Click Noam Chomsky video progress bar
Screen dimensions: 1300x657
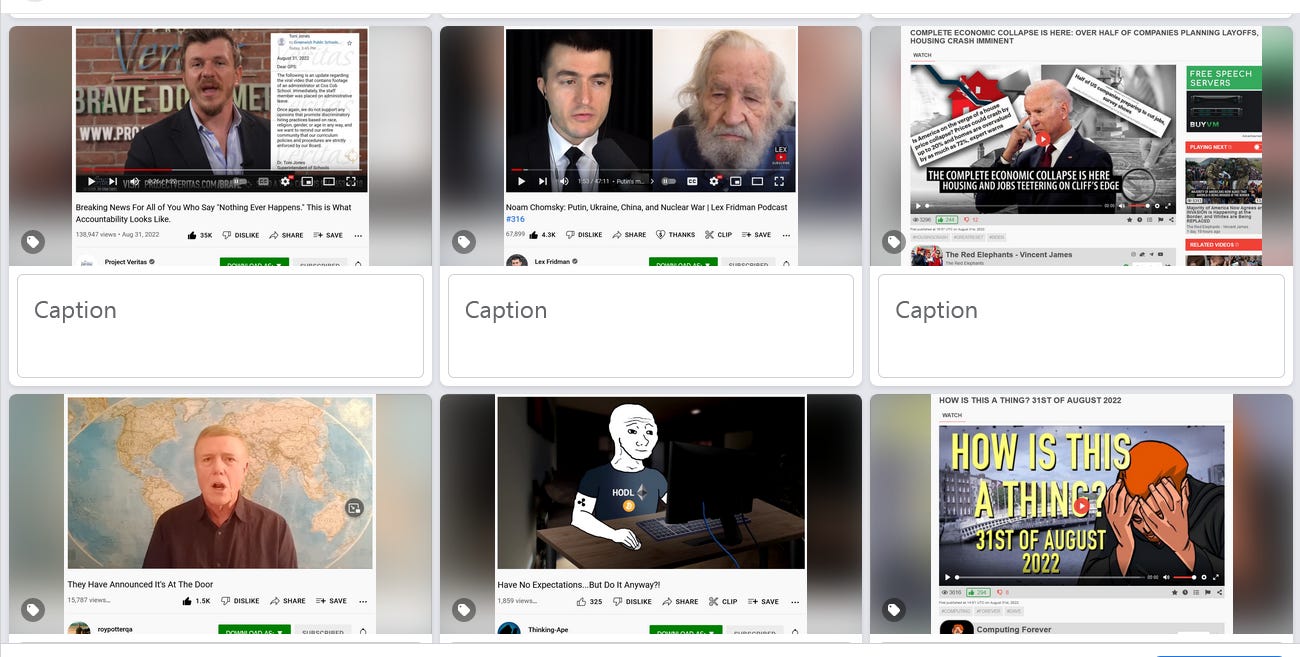click(x=651, y=169)
